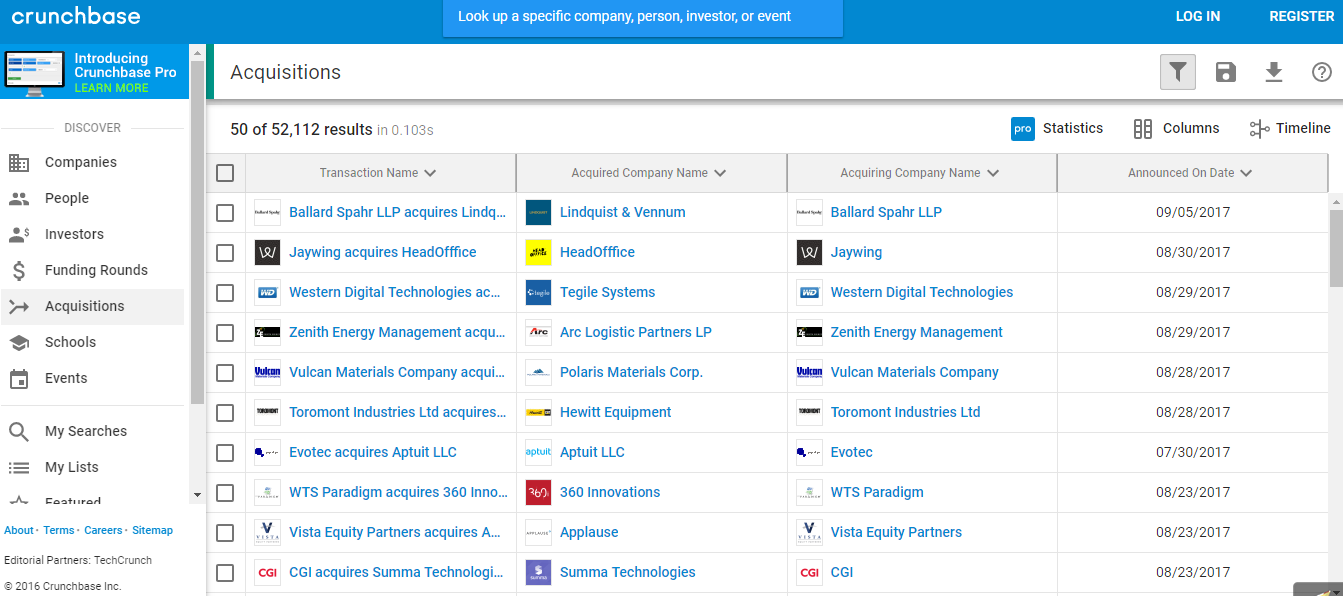Check the Western Digital Technologies row checkbox
The height and width of the screenshot is (596, 1343).
tap(225, 292)
